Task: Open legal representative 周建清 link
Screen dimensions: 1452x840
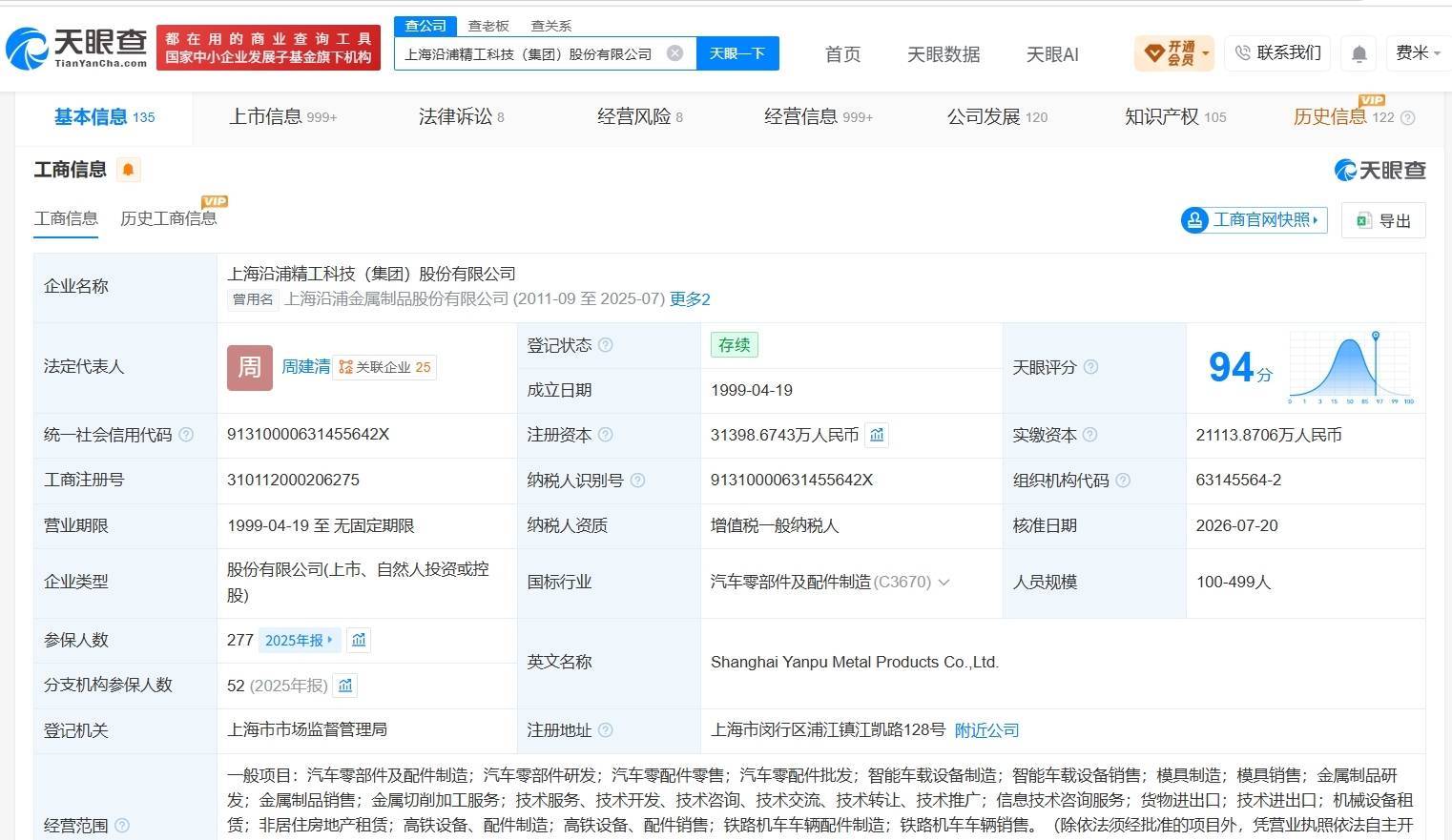Action: (x=305, y=367)
